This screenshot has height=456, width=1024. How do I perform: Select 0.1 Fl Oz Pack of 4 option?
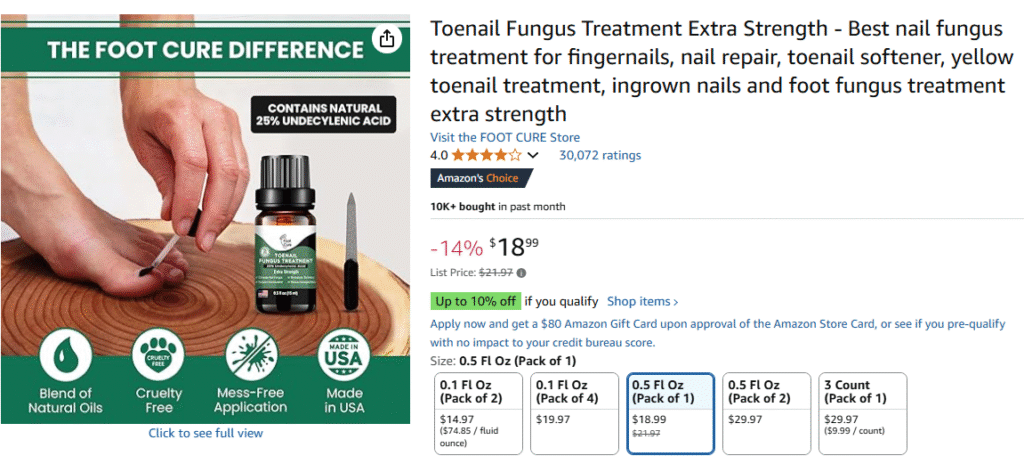point(575,413)
